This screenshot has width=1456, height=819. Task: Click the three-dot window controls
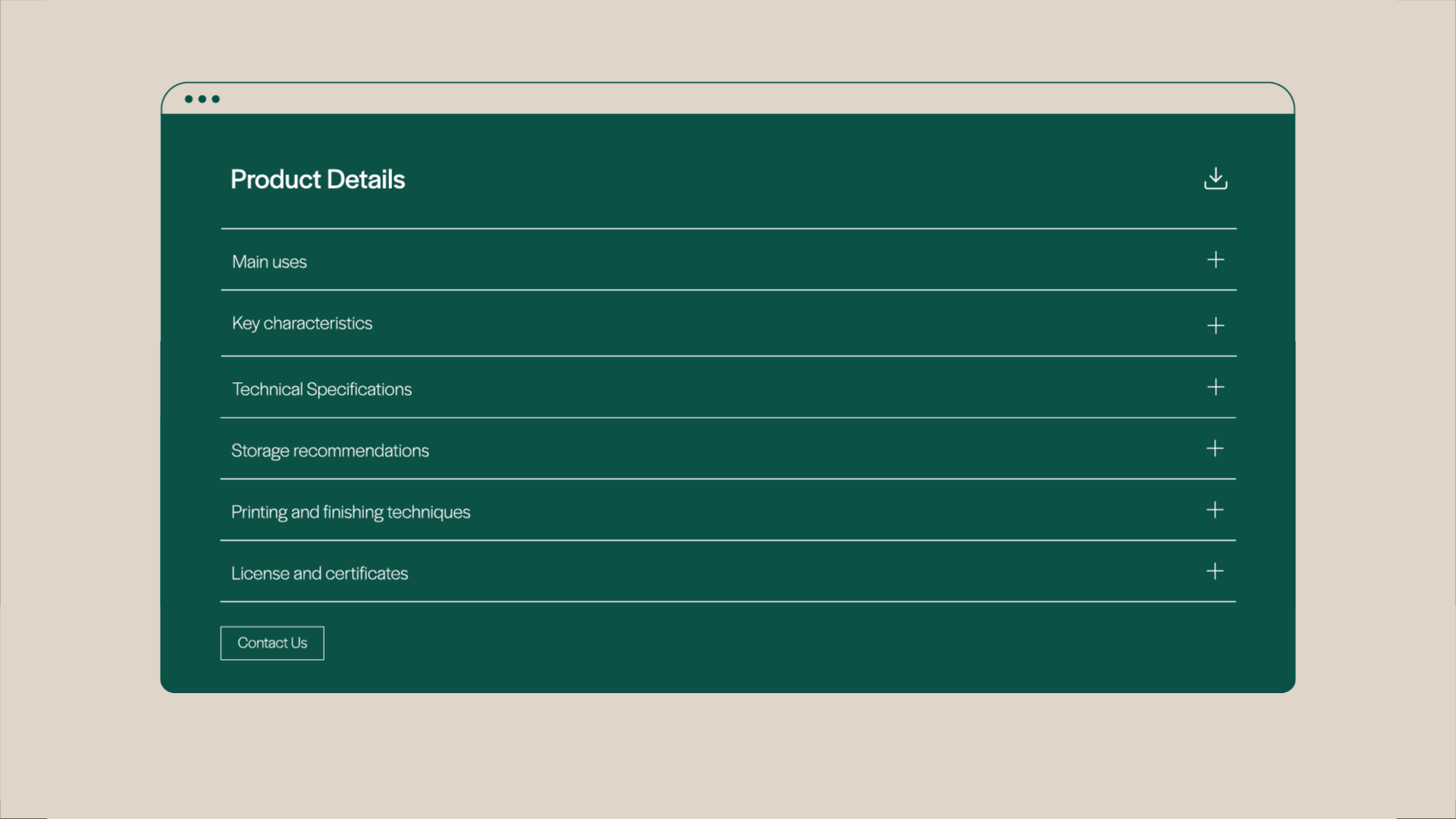pyautogui.click(x=202, y=99)
